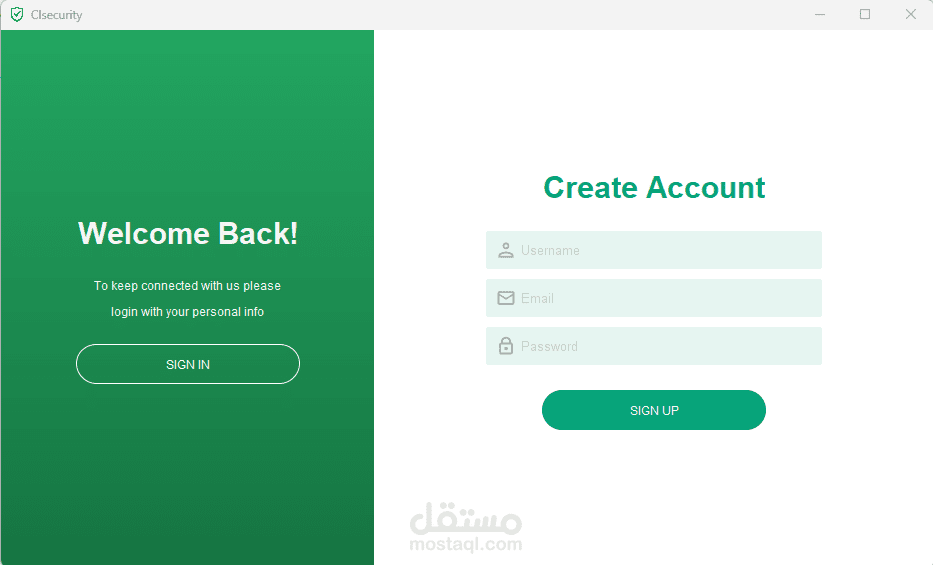Click the "login with your personal info" line
This screenshot has width=933, height=565.
pyautogui.click(x=187, y=312)
